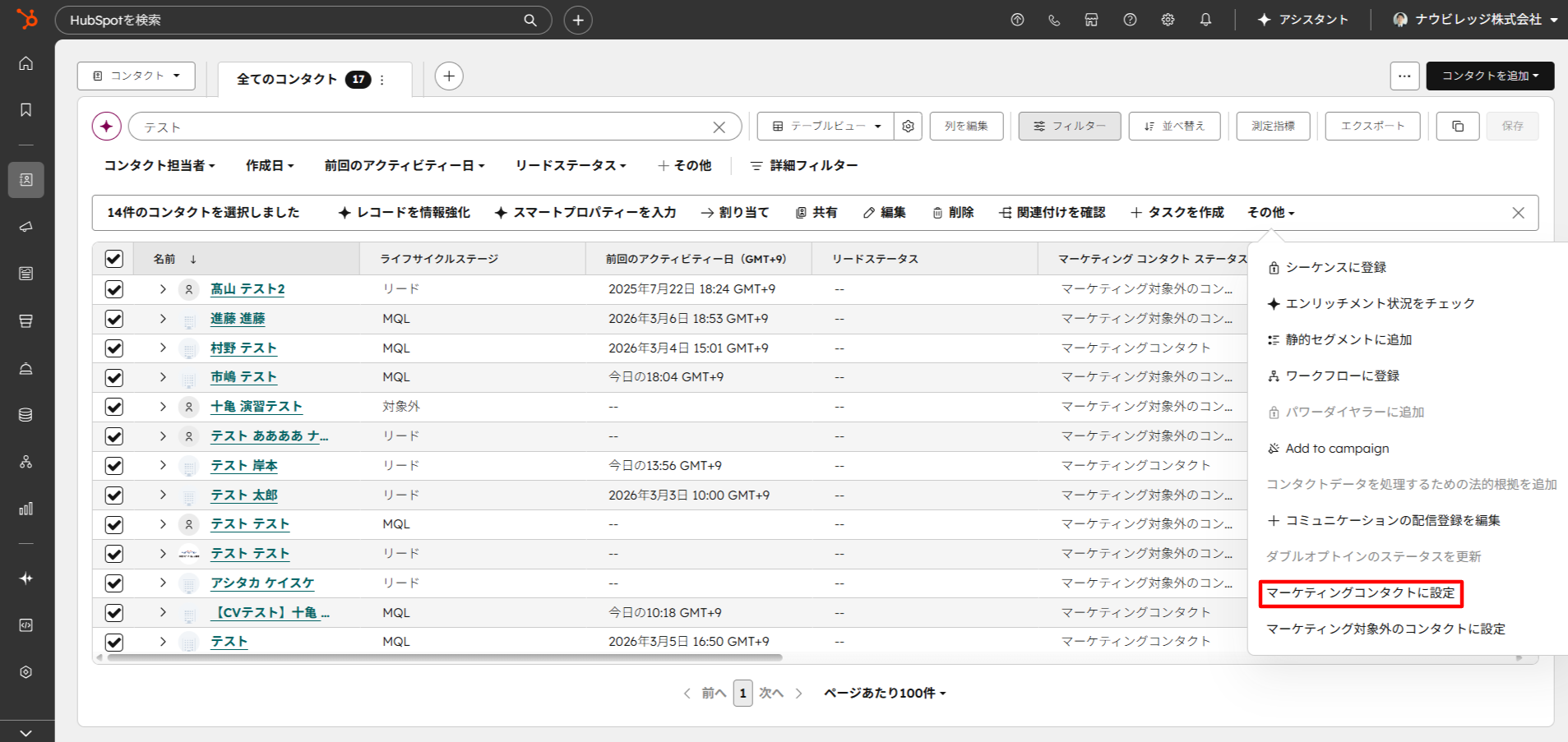Uncheck the select-all checkbox in header
Viewport: 1568px width, 742px height.
click(x=114, y=259)
